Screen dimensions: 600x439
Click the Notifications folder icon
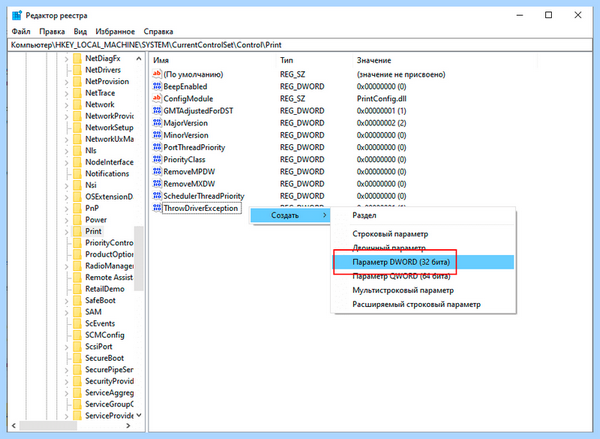point(77,174)
